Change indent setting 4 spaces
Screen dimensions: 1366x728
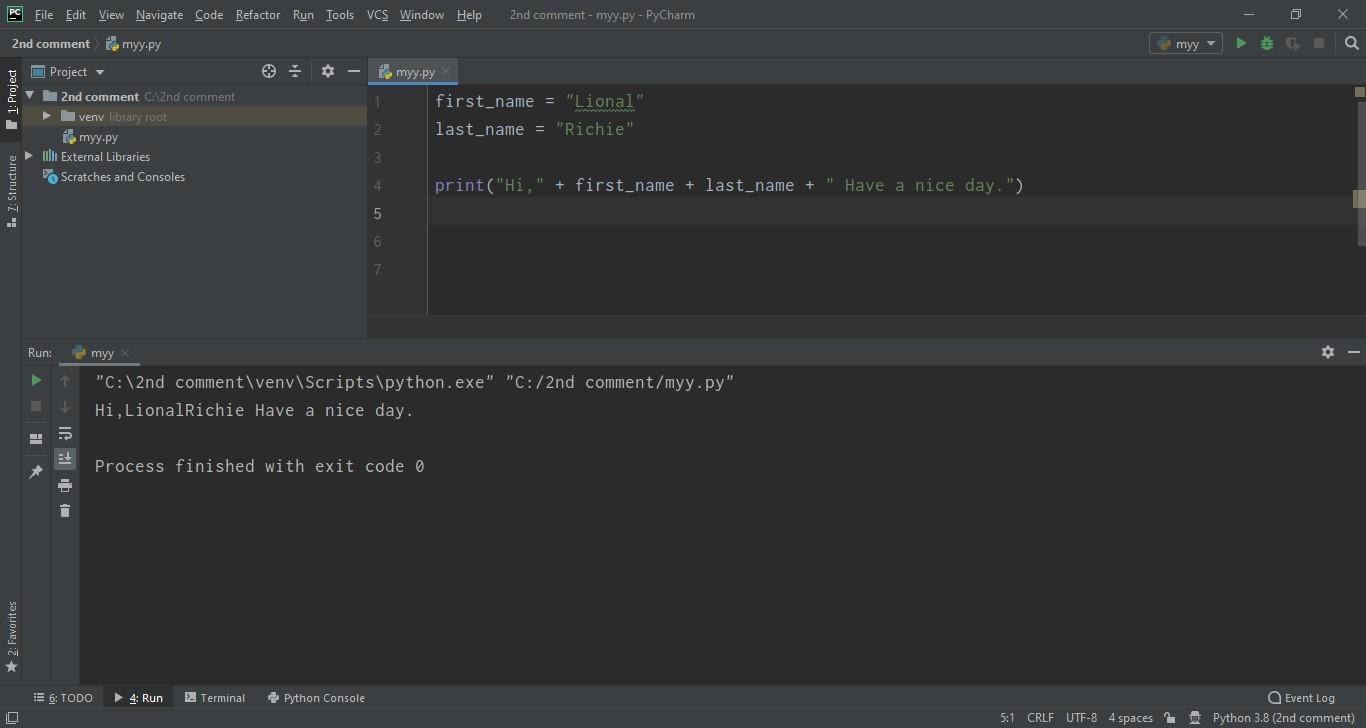tap(1130, 718)
